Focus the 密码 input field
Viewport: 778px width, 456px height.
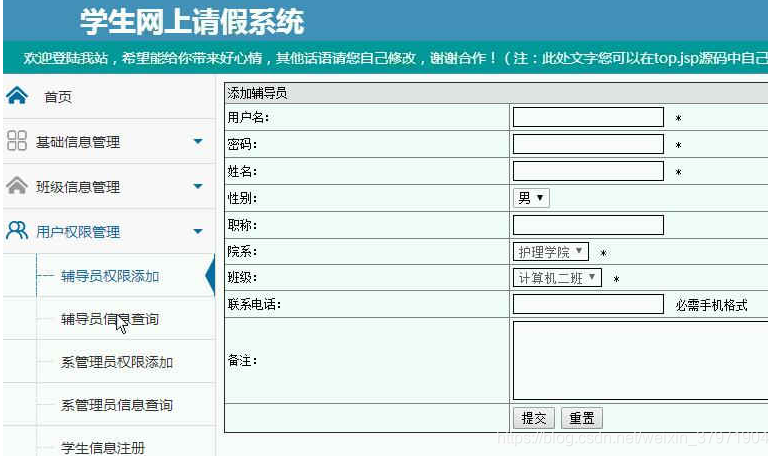[x=588, y=144]
